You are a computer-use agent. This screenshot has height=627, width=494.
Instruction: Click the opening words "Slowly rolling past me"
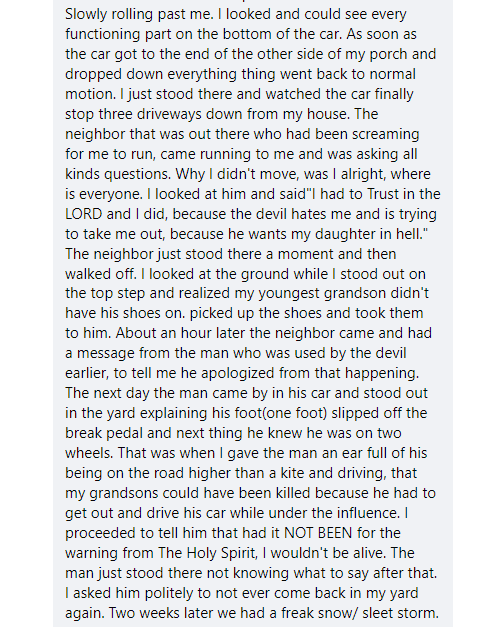point(139,14)
